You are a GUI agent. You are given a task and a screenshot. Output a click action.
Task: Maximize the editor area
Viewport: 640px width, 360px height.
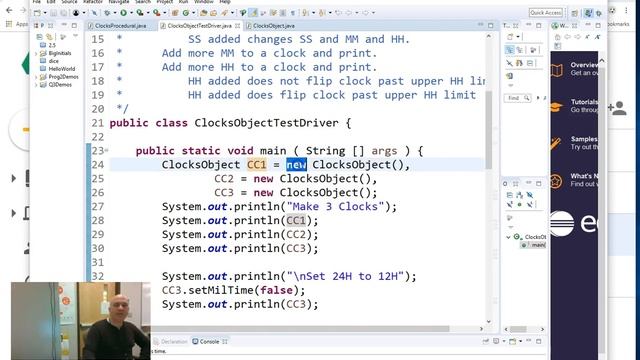click(x=491, y=25)
